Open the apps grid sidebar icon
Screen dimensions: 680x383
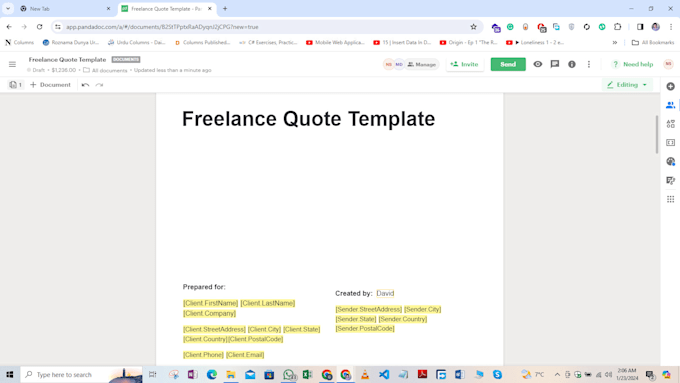pos(670,199)
